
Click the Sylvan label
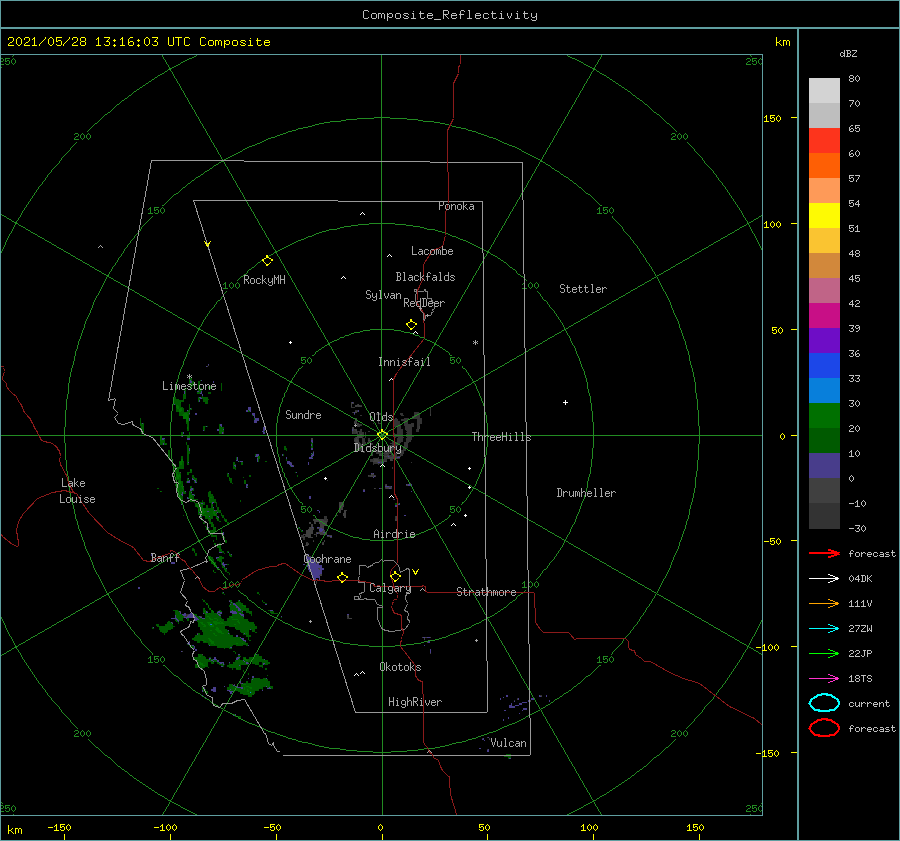pos(383,295)
